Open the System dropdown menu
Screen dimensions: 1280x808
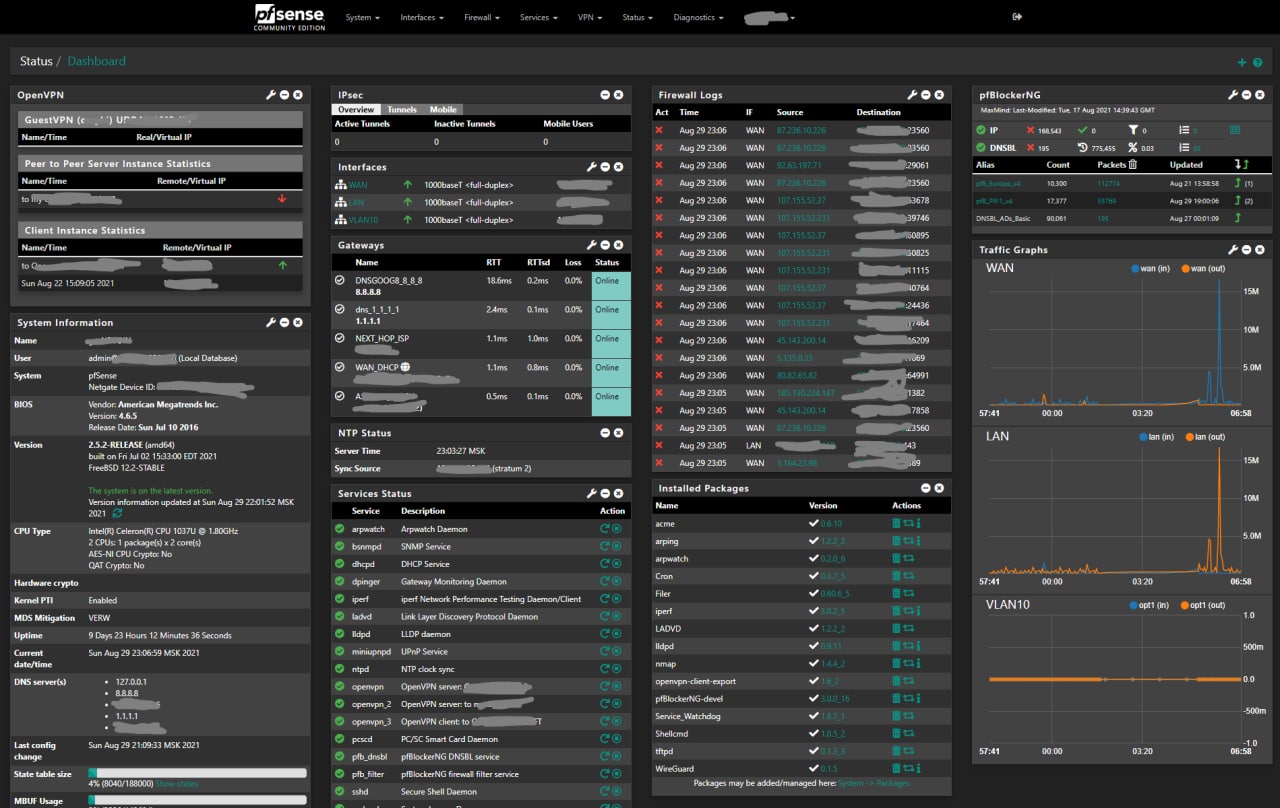click(363, 17)
